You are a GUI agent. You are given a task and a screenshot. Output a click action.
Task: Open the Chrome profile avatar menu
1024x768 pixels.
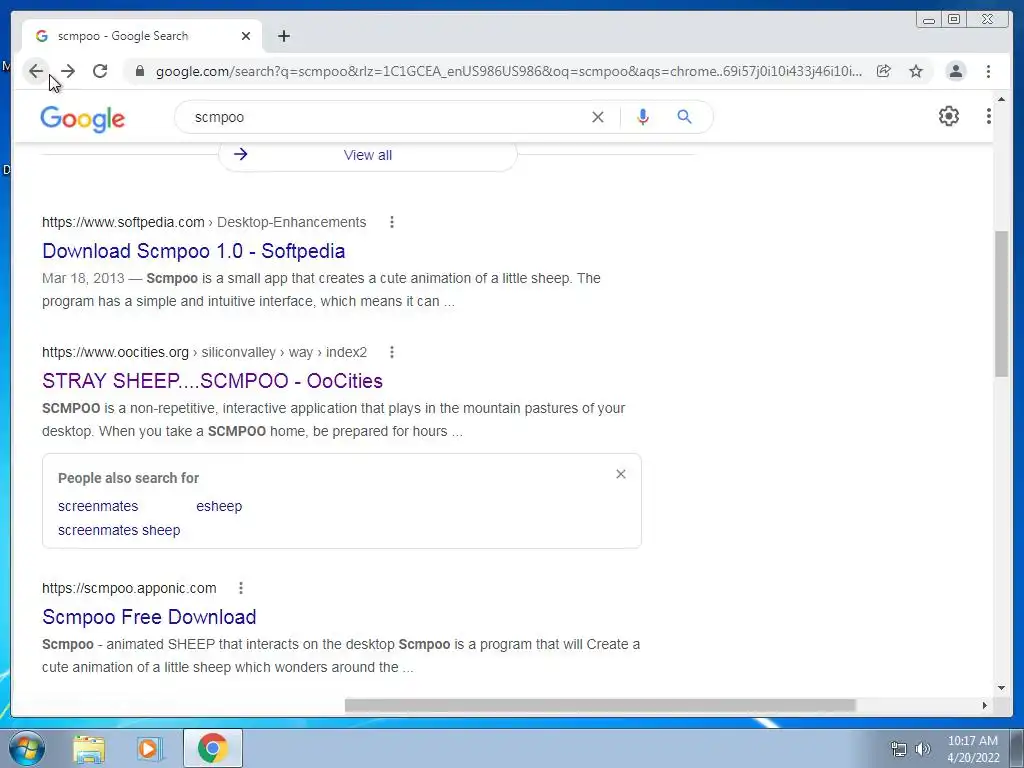[x=955, y=71]
